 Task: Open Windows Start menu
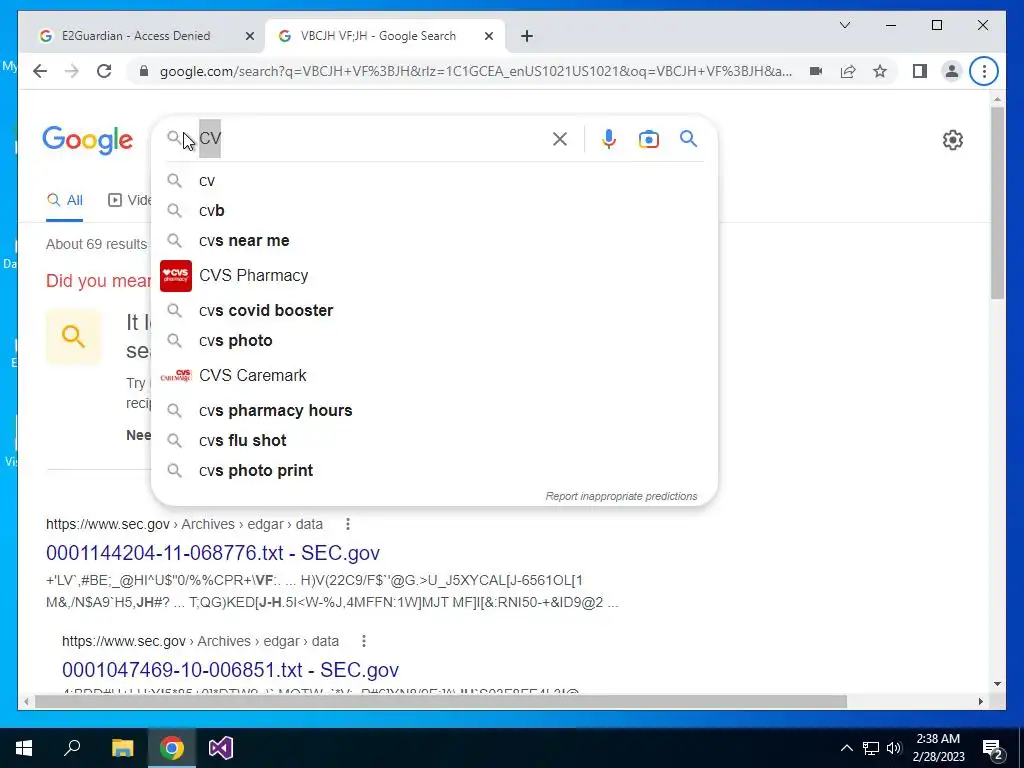point(24,748)
